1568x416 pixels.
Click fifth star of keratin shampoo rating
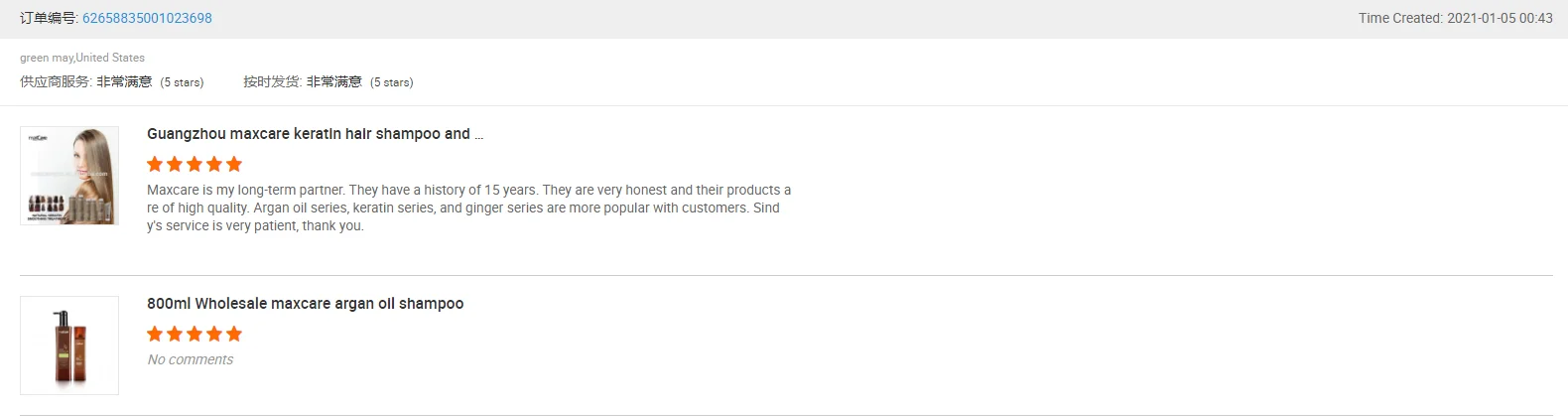[x=234, y=164]
